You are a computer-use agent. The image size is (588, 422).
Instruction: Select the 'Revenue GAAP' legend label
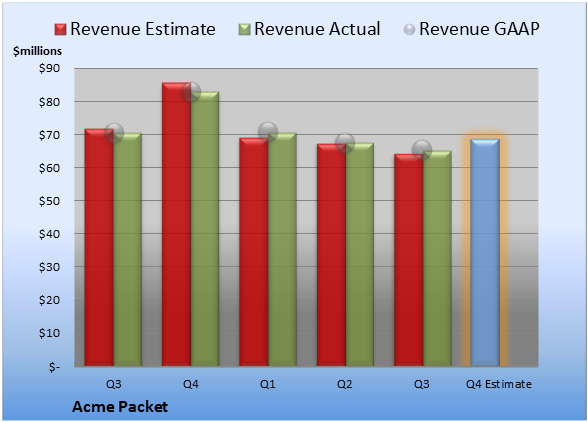point(479,29)
